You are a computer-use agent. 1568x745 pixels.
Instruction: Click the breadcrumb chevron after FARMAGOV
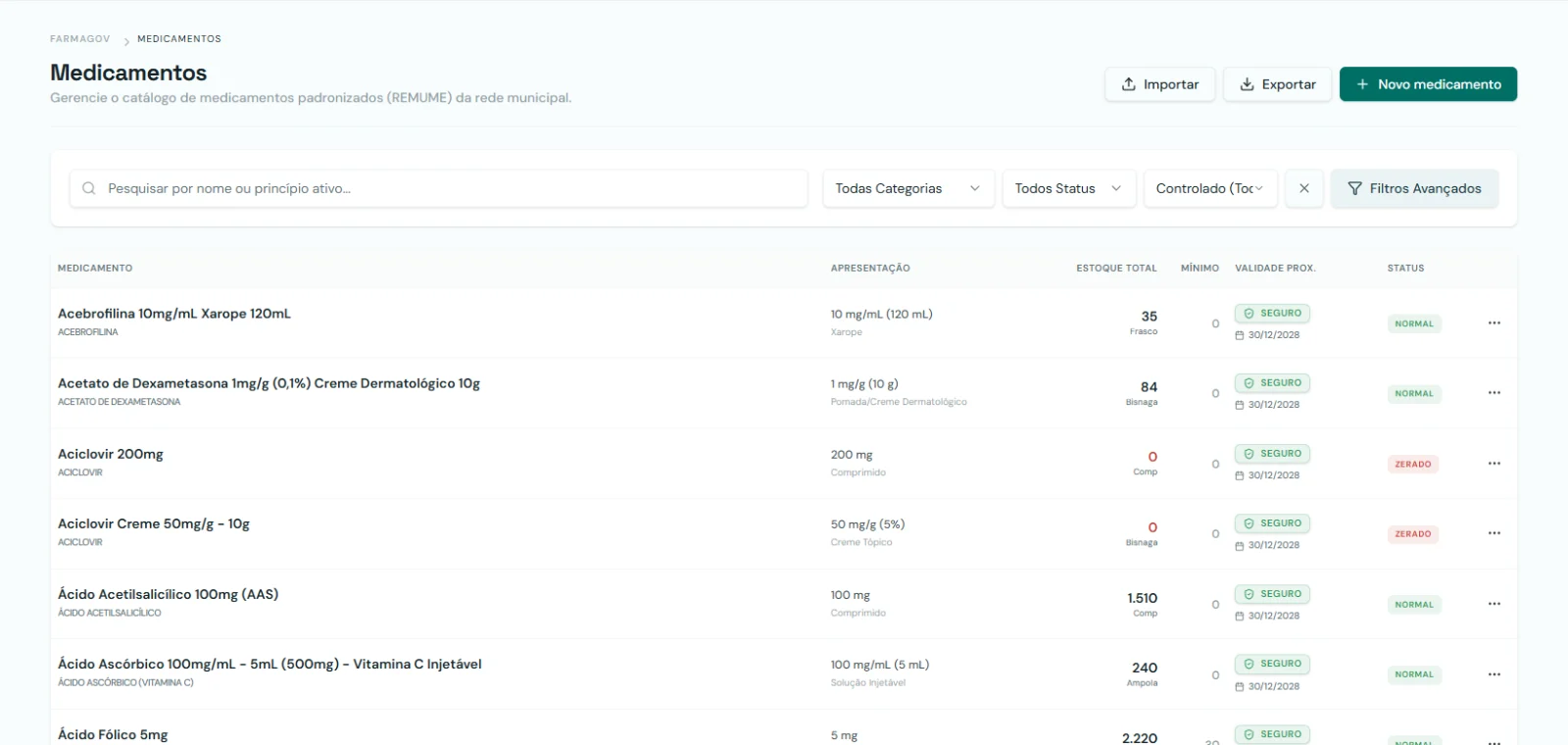coord(126,40)
